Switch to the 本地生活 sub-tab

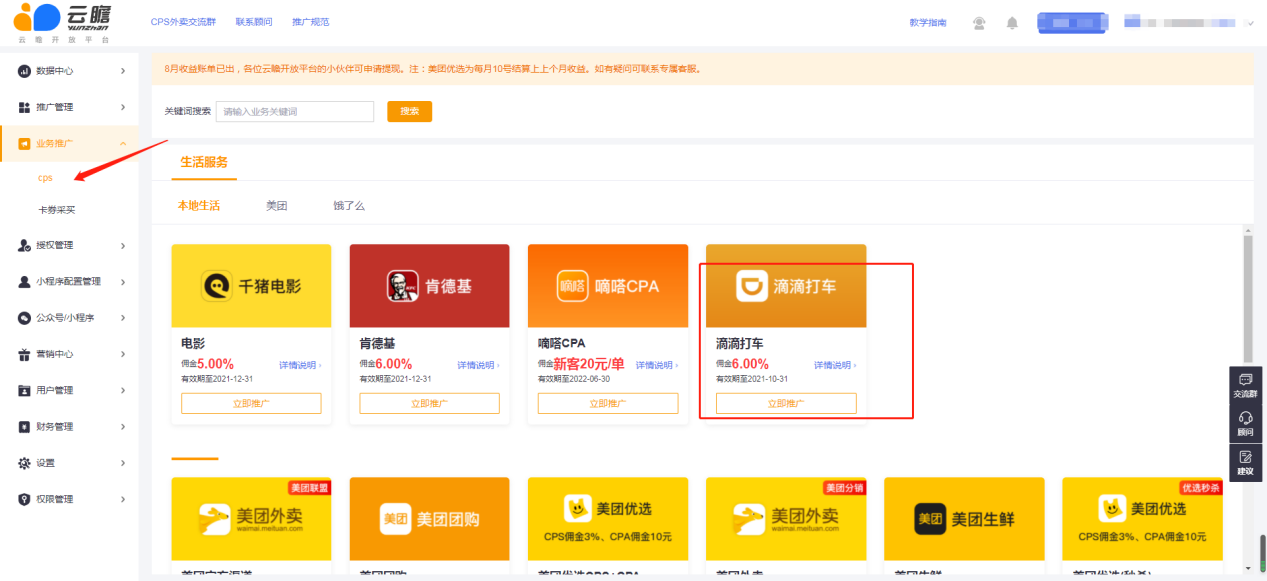click(x=199, y=206)
